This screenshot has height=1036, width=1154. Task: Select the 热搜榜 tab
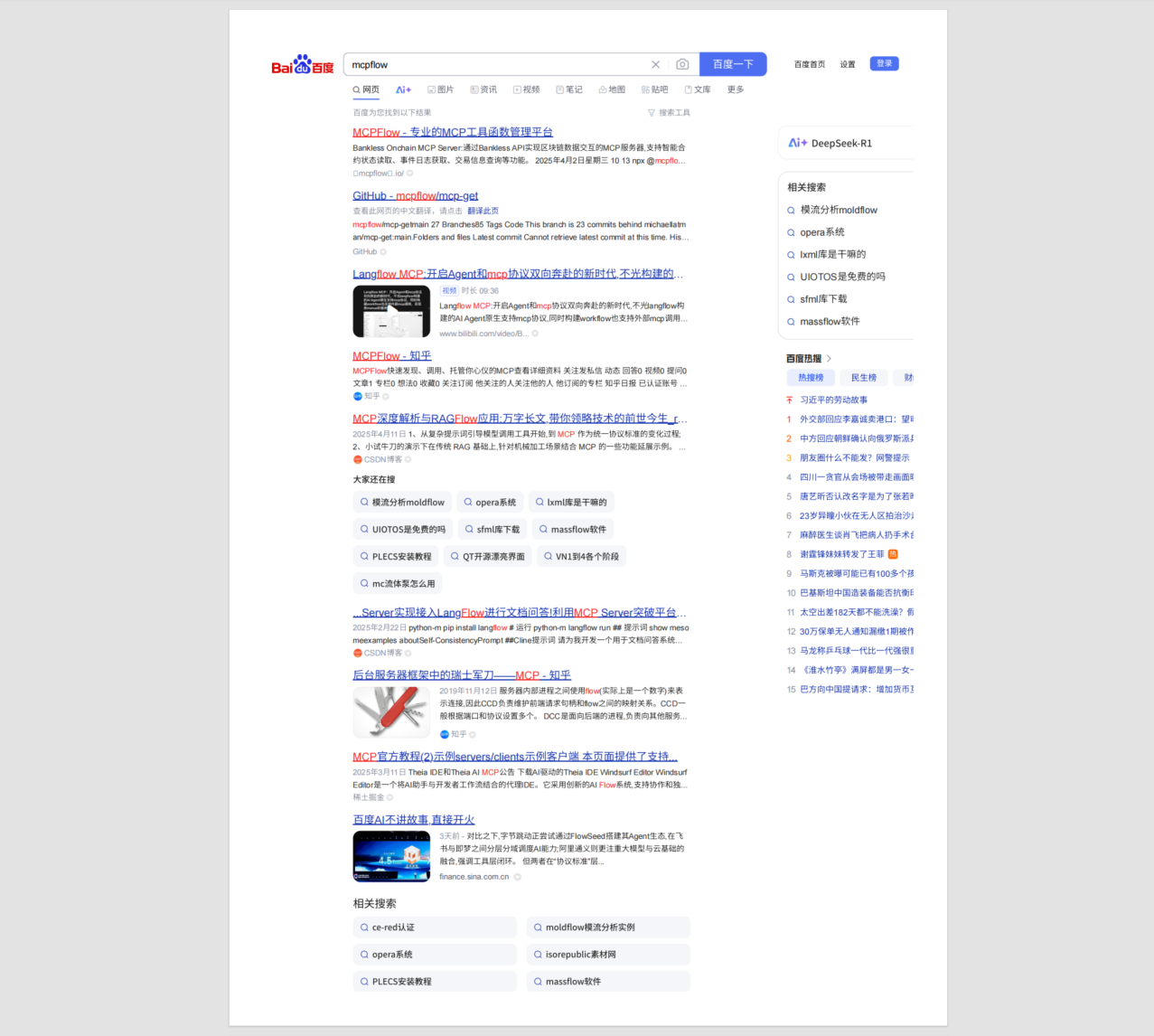(x=811, y=378)
